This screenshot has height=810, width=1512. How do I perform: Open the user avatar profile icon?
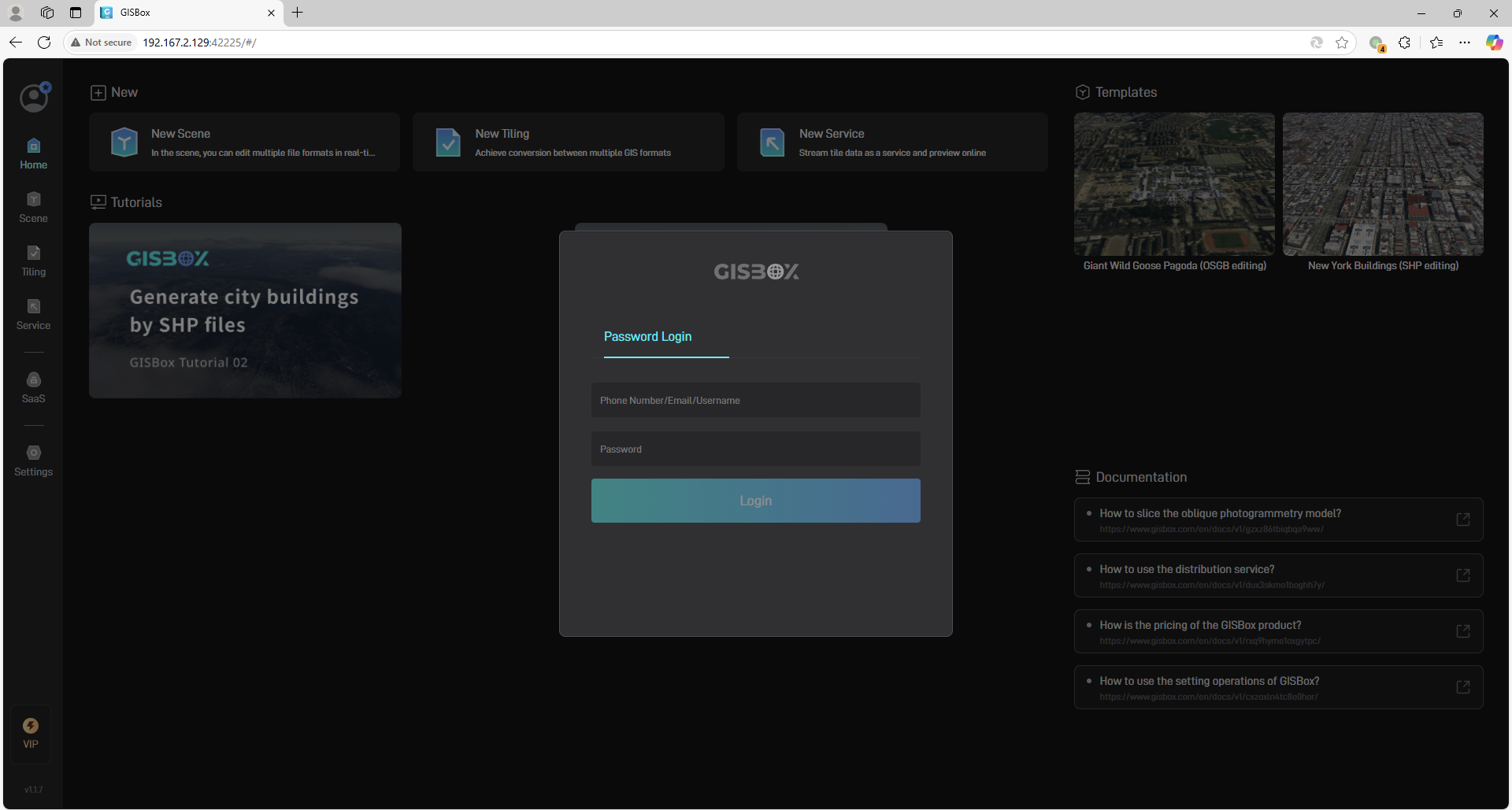[x=34, y=98]
